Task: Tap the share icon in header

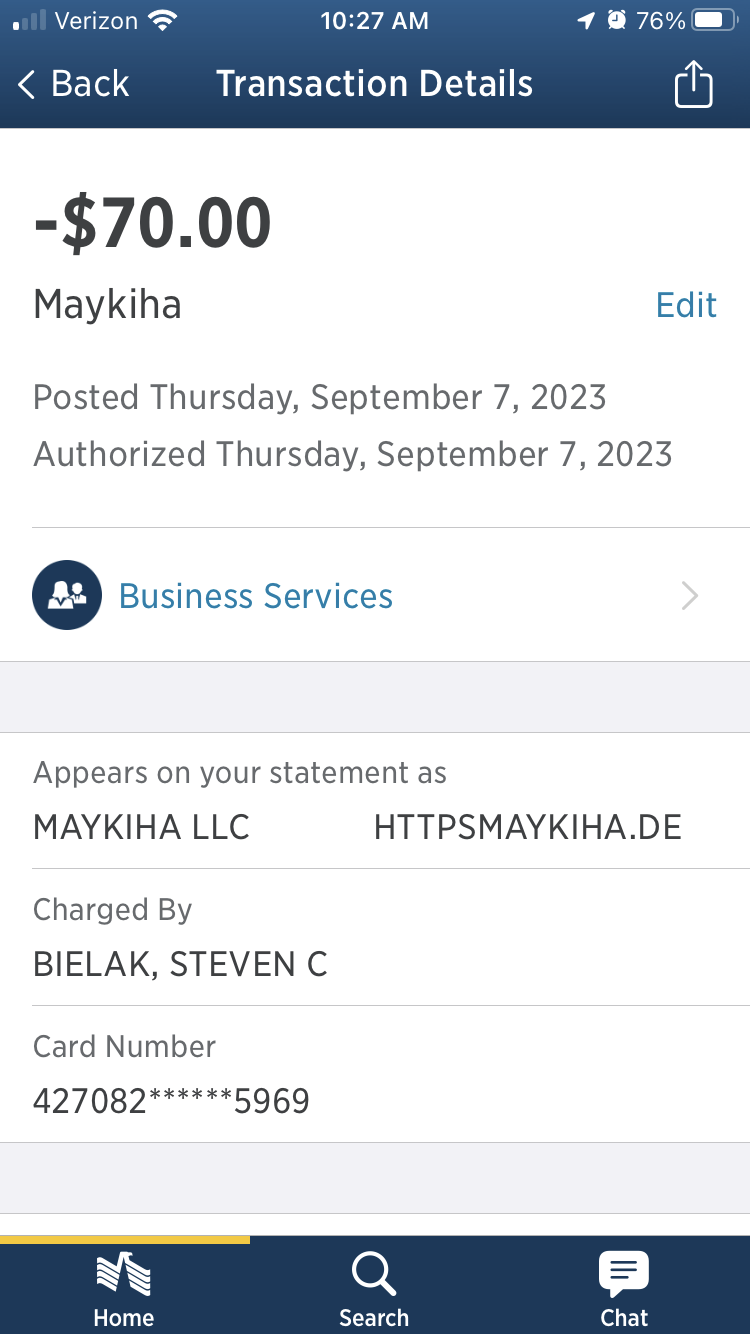Action: (x=693, y=84)
